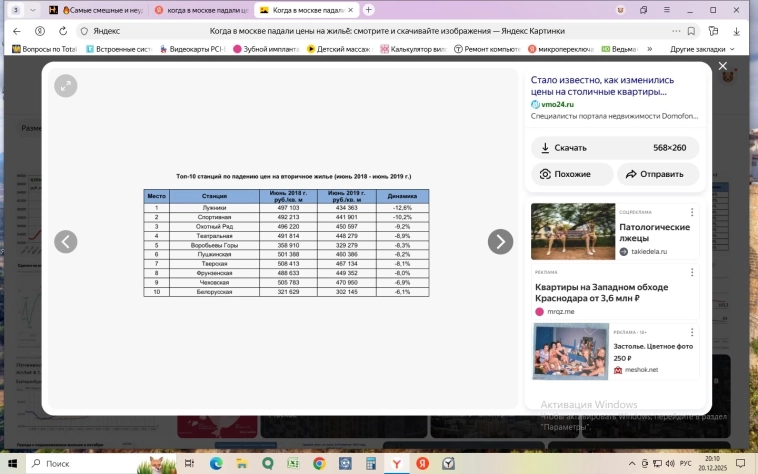758x474 pixels.
Task: Open options menu for Патологические лжецы ad
Action: click(x=691, y=212)
